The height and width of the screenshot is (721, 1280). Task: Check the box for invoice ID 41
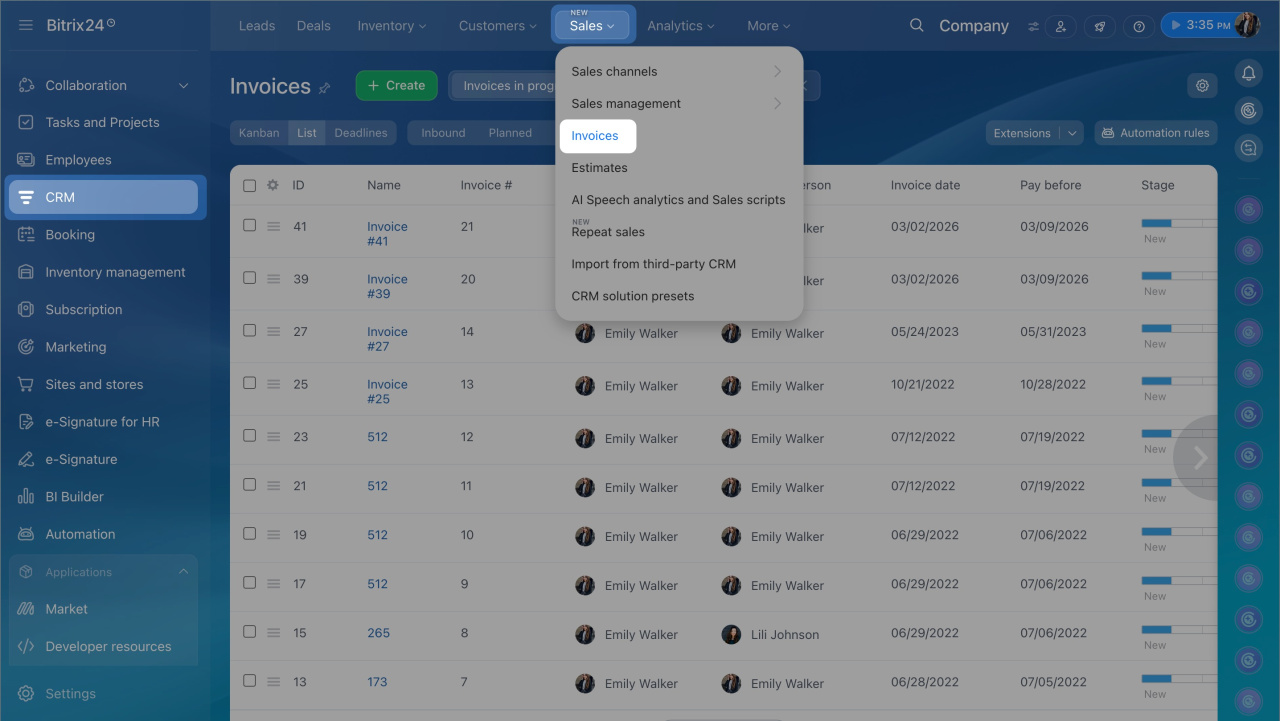tap(250, 226)
